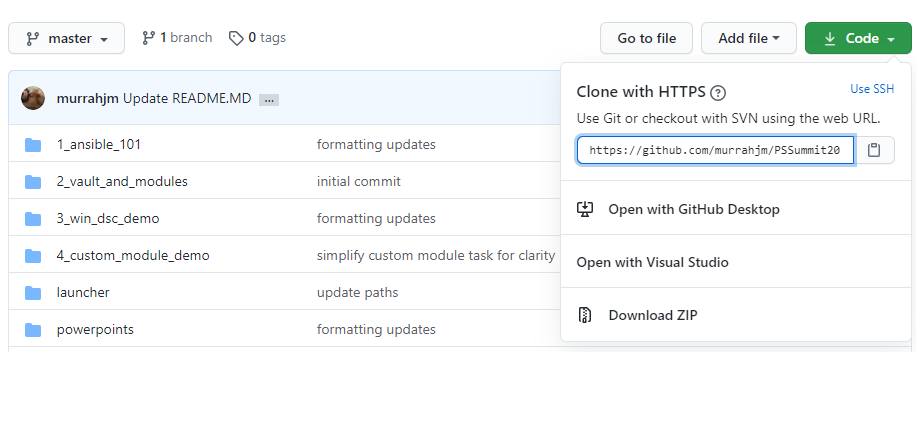
Task: Choose Download ZIP from the clone menu
Action: pyautogui.click(x=653, y=315)
